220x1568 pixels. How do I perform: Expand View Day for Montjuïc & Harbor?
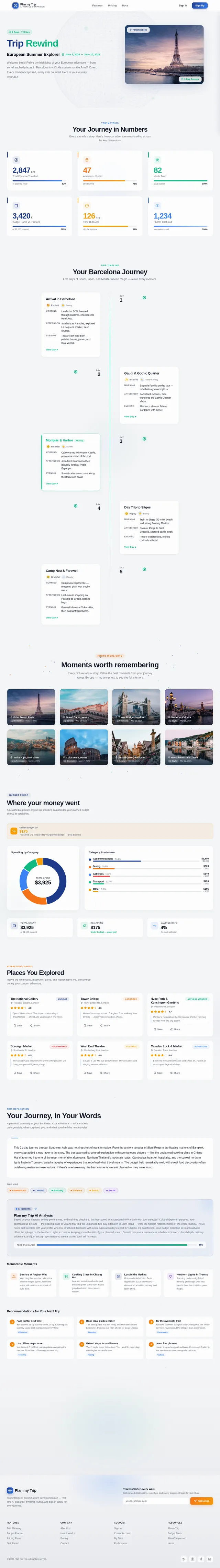coord(52,483)
